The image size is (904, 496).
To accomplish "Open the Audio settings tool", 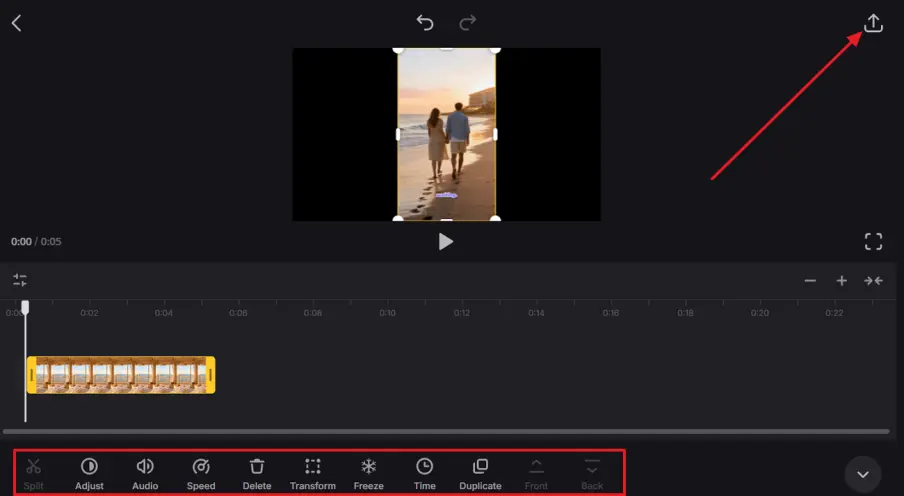I will pos(145,474).
